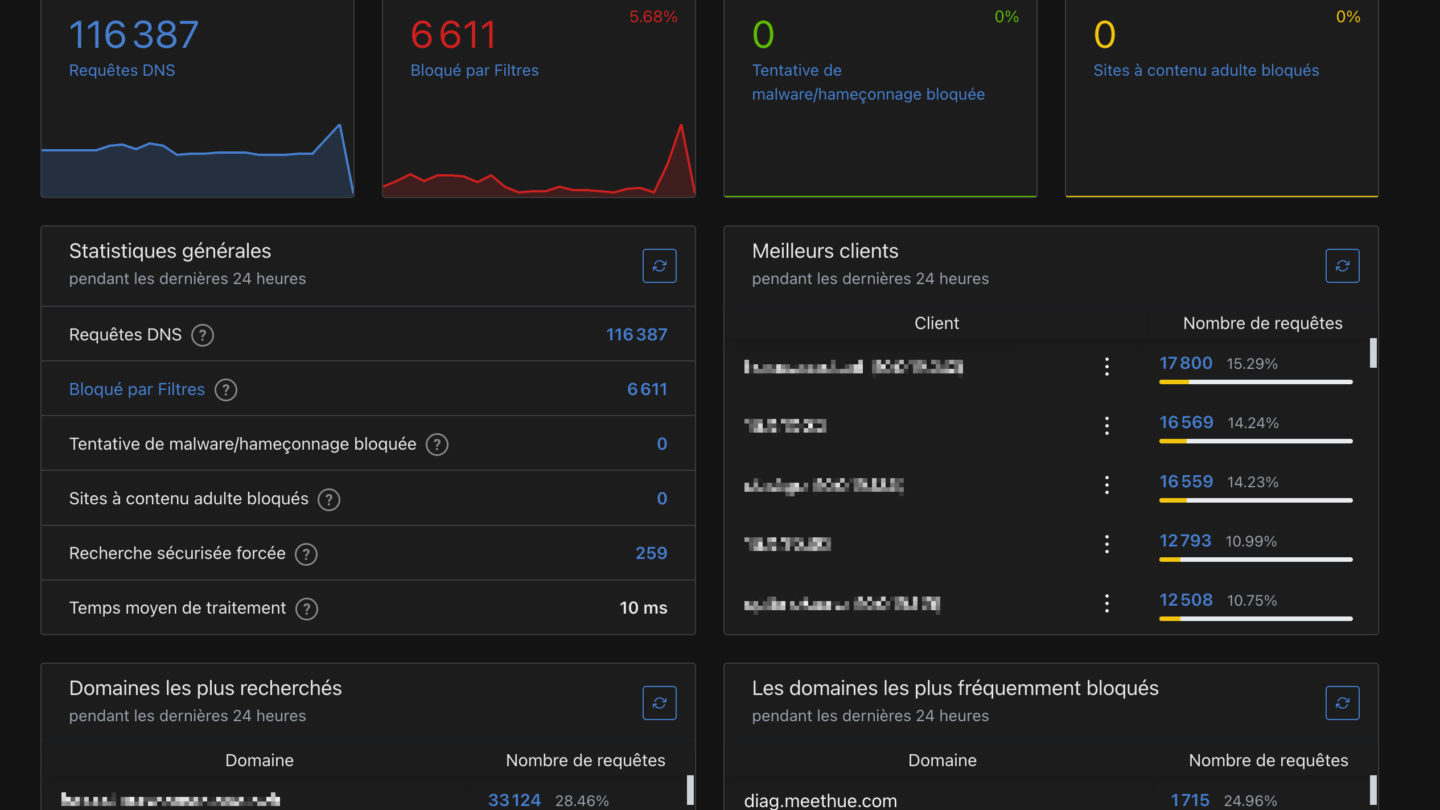
Task: Refresh the Statistiques générales panel
Action: point(659,266)
